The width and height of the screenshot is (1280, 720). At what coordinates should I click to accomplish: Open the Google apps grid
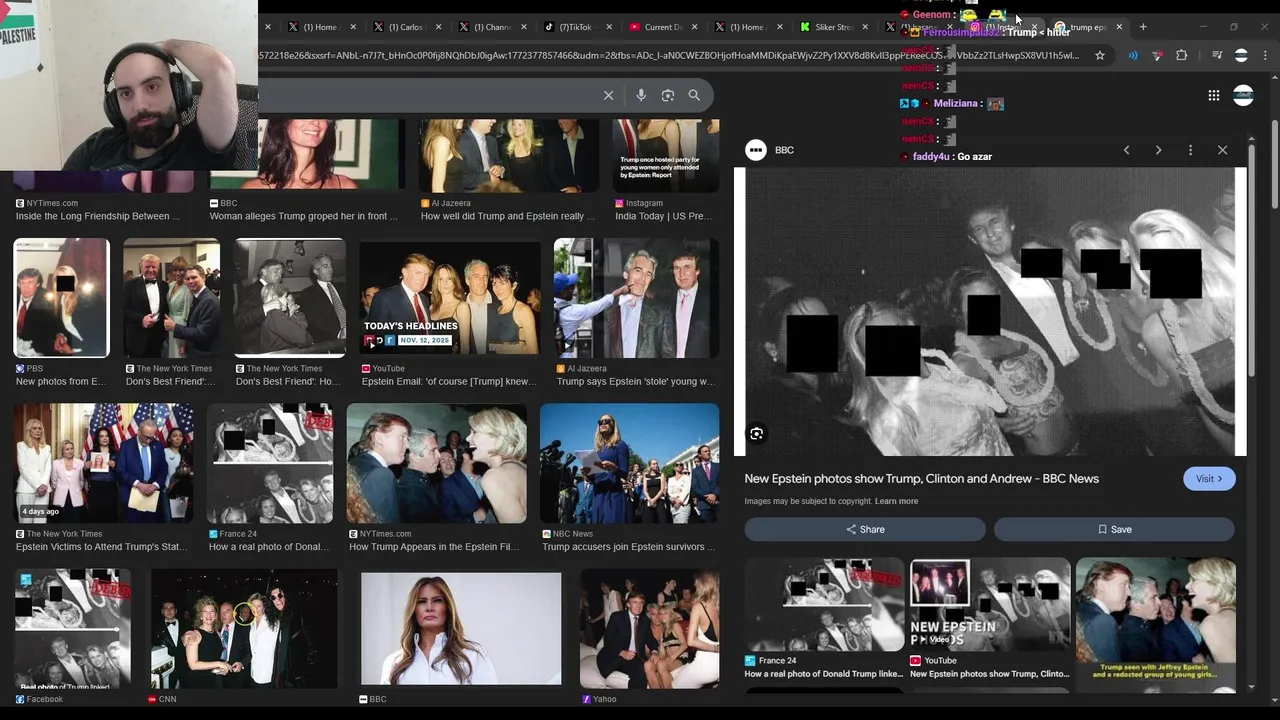click(x=1213, y=95)
